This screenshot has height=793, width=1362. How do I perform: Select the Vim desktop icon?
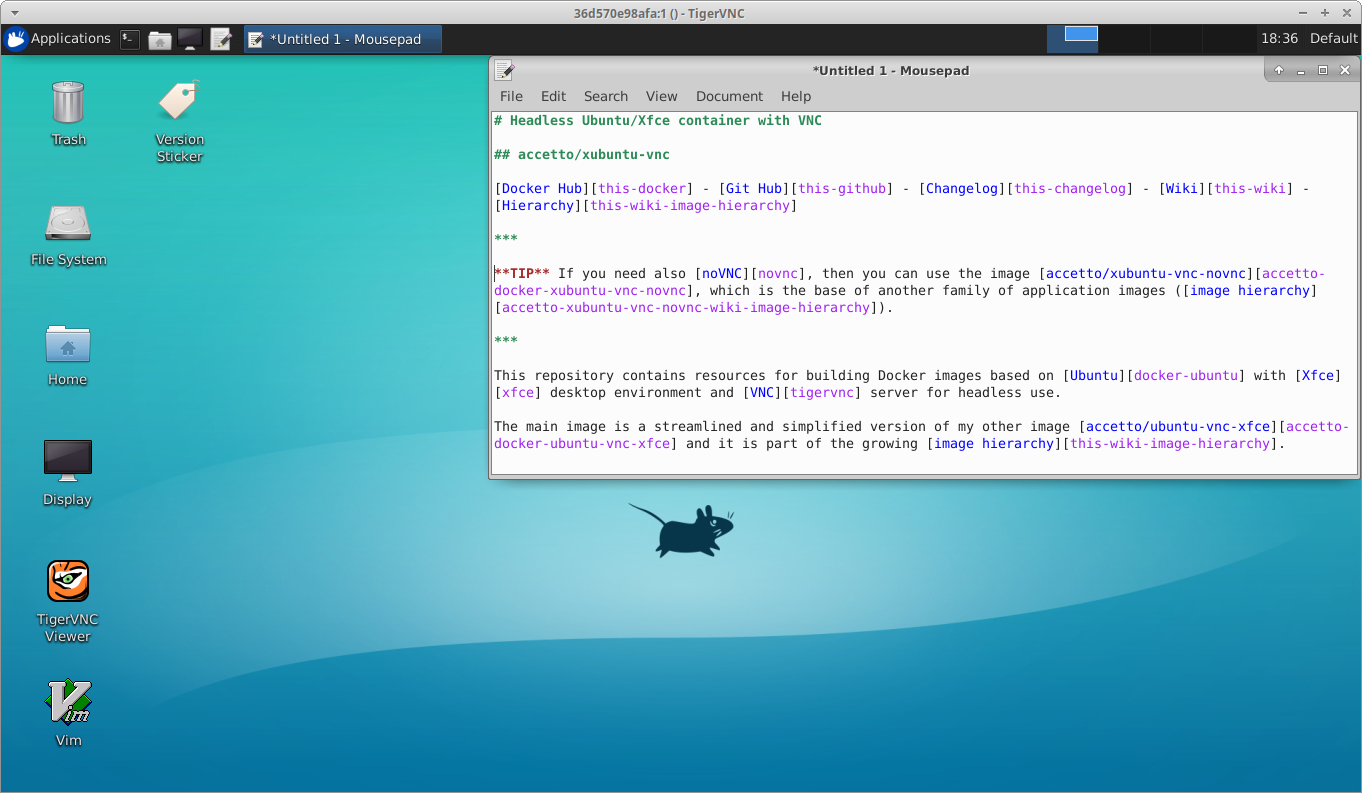pyautogui.click(x=68, y=713)
